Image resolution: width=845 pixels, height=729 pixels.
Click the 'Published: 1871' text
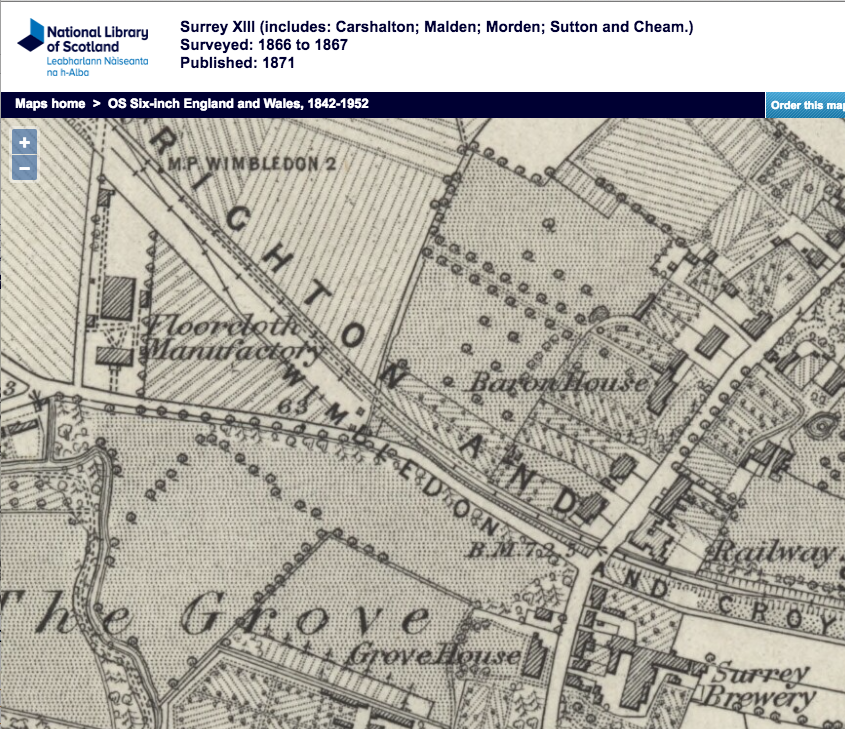[x=237, y=63]
